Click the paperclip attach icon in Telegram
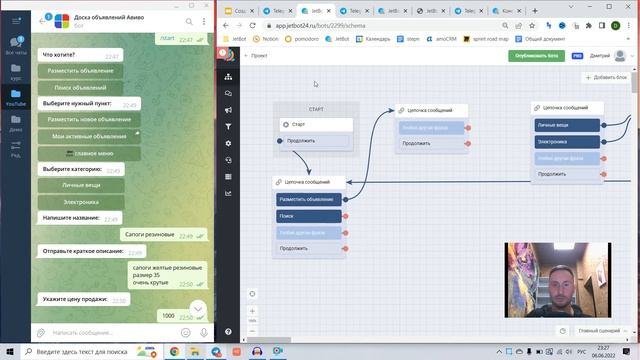This screenshot has height=360, width=640. (41, 333)
